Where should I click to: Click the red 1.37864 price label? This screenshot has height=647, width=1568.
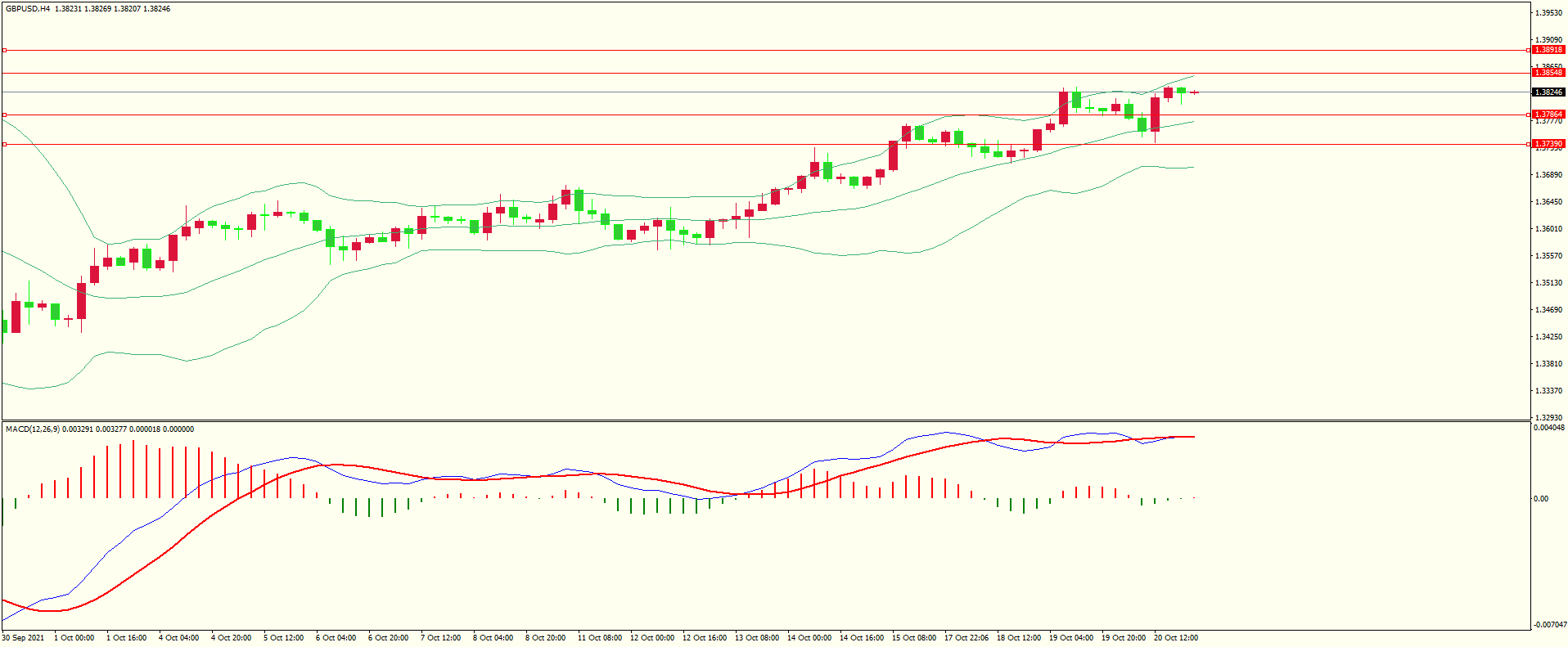(1548, 115)
